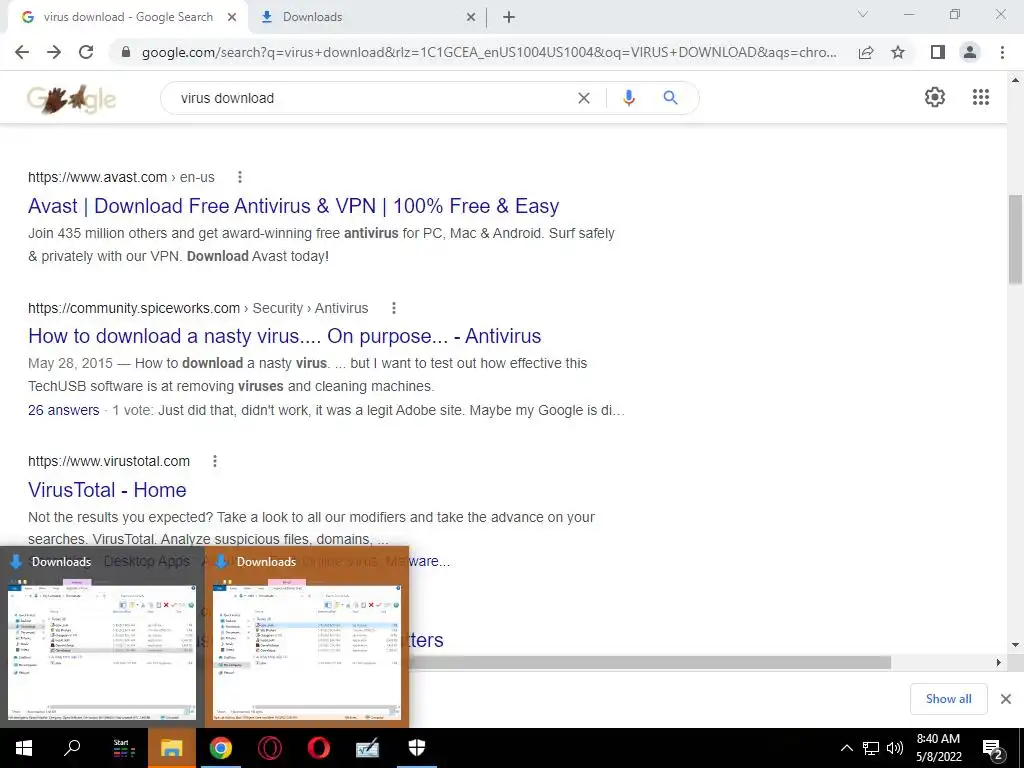
Task: Launch the solid red Opera icon
Action: coord(319,748)
